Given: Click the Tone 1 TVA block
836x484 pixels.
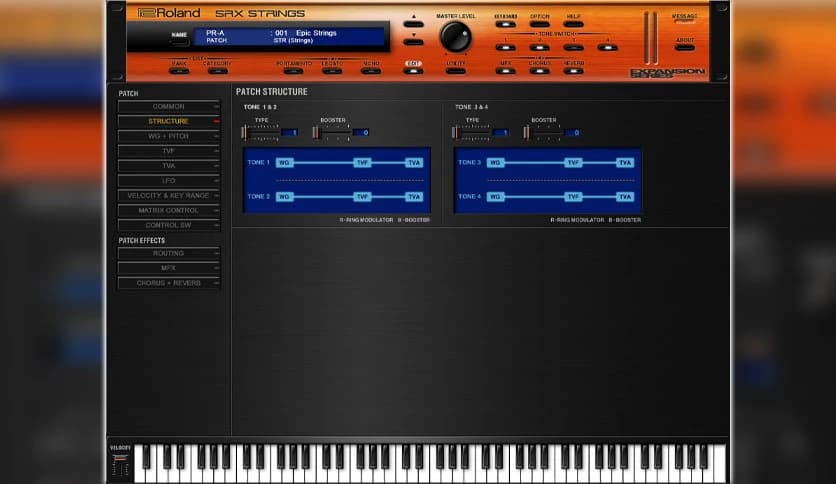Looking at the screenshot, I should click(x=414, y=163).
